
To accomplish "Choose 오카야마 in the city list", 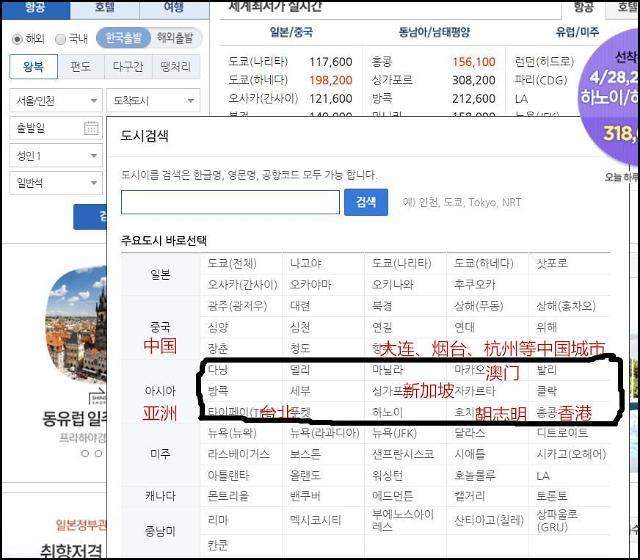I will [x=311, y=284].
